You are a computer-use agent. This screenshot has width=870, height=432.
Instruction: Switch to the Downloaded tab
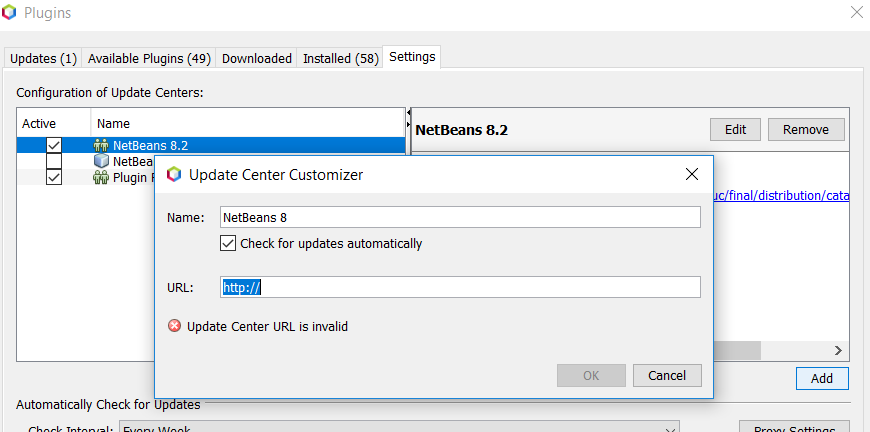pos(257,58)
